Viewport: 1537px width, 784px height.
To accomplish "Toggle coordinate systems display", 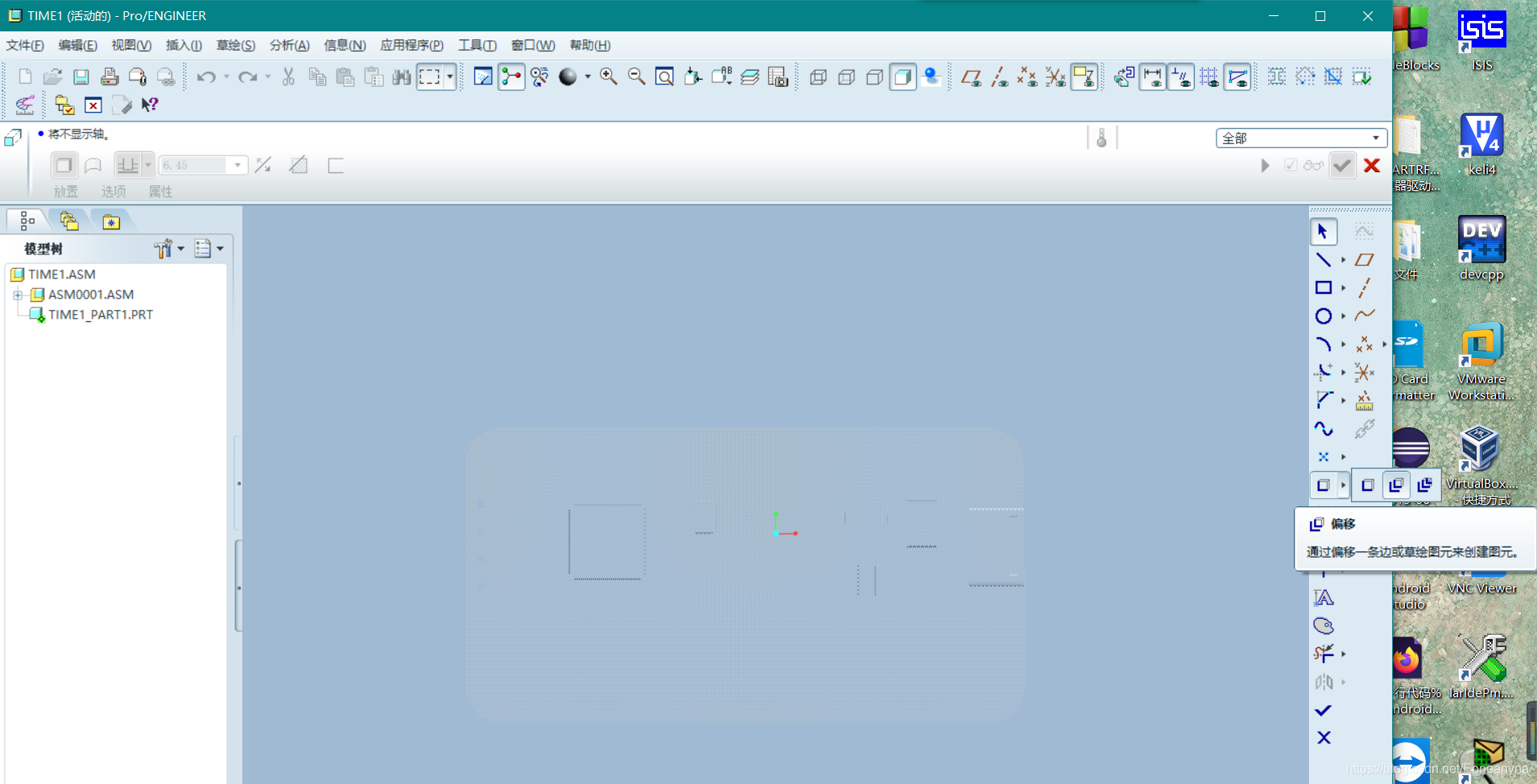I will [1056, 76].
